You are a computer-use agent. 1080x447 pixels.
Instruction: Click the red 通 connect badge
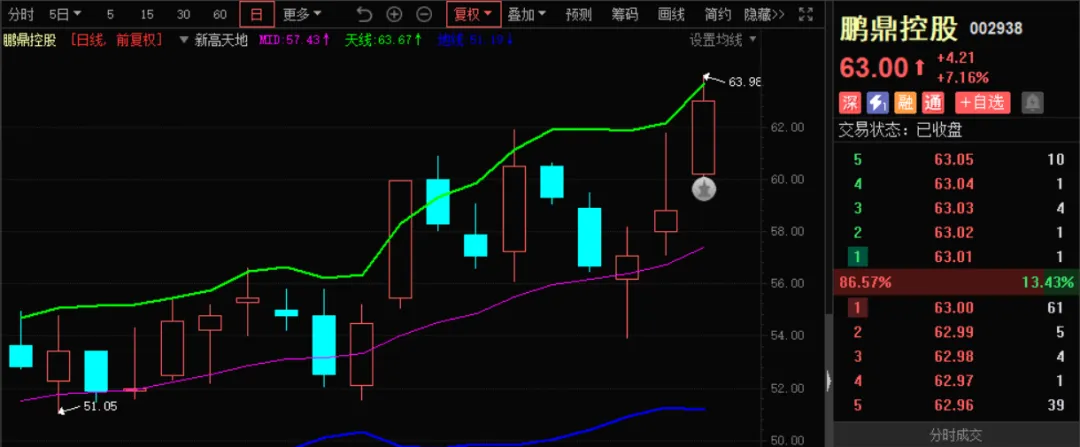tap(933, 103)
